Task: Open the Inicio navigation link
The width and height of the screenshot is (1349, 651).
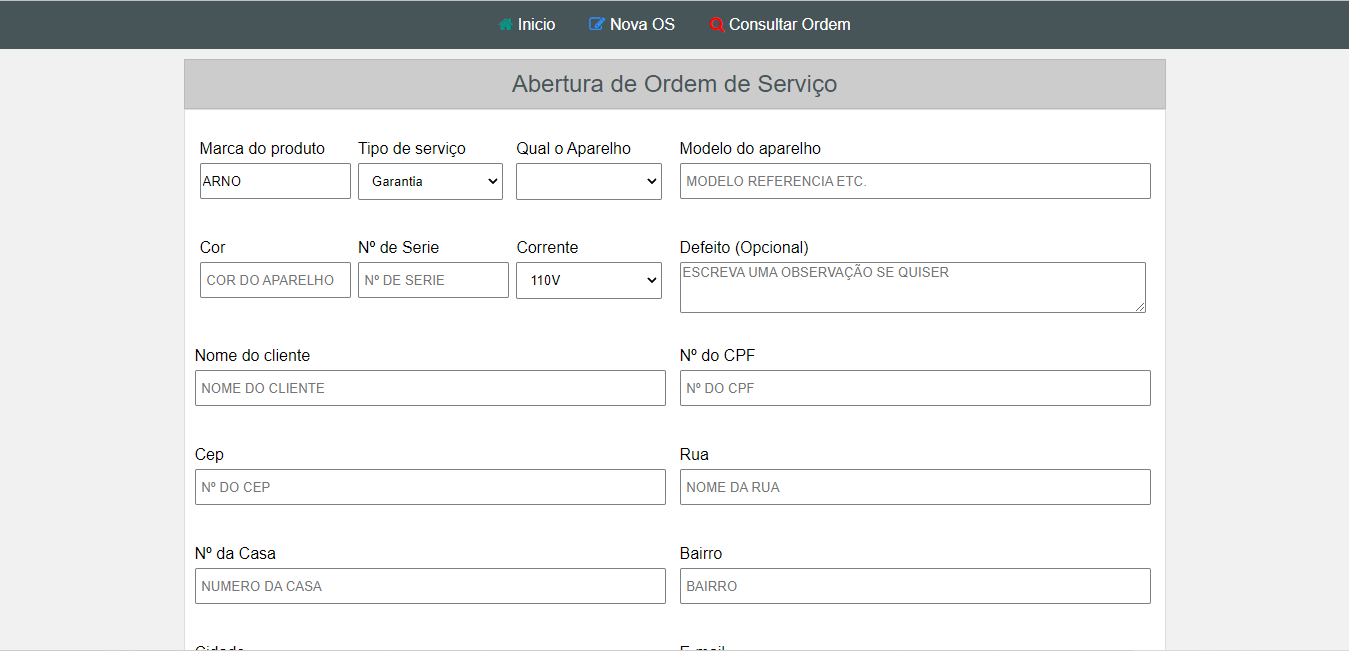Action: pos(536,24)
